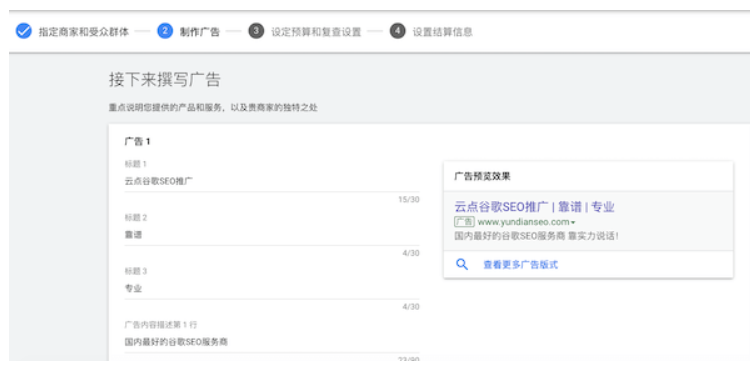Screen dimensions: 750x381
Task: Open the 设定预算和复查设置 step
Action: [316, 32]
